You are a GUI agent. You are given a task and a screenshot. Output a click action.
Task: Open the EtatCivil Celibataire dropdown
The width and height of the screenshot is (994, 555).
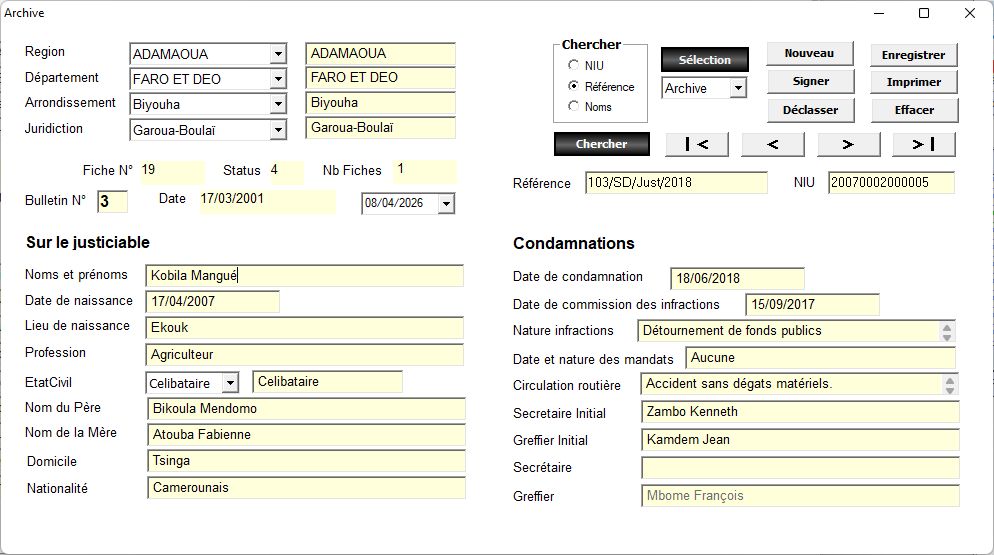coord(230,383)
